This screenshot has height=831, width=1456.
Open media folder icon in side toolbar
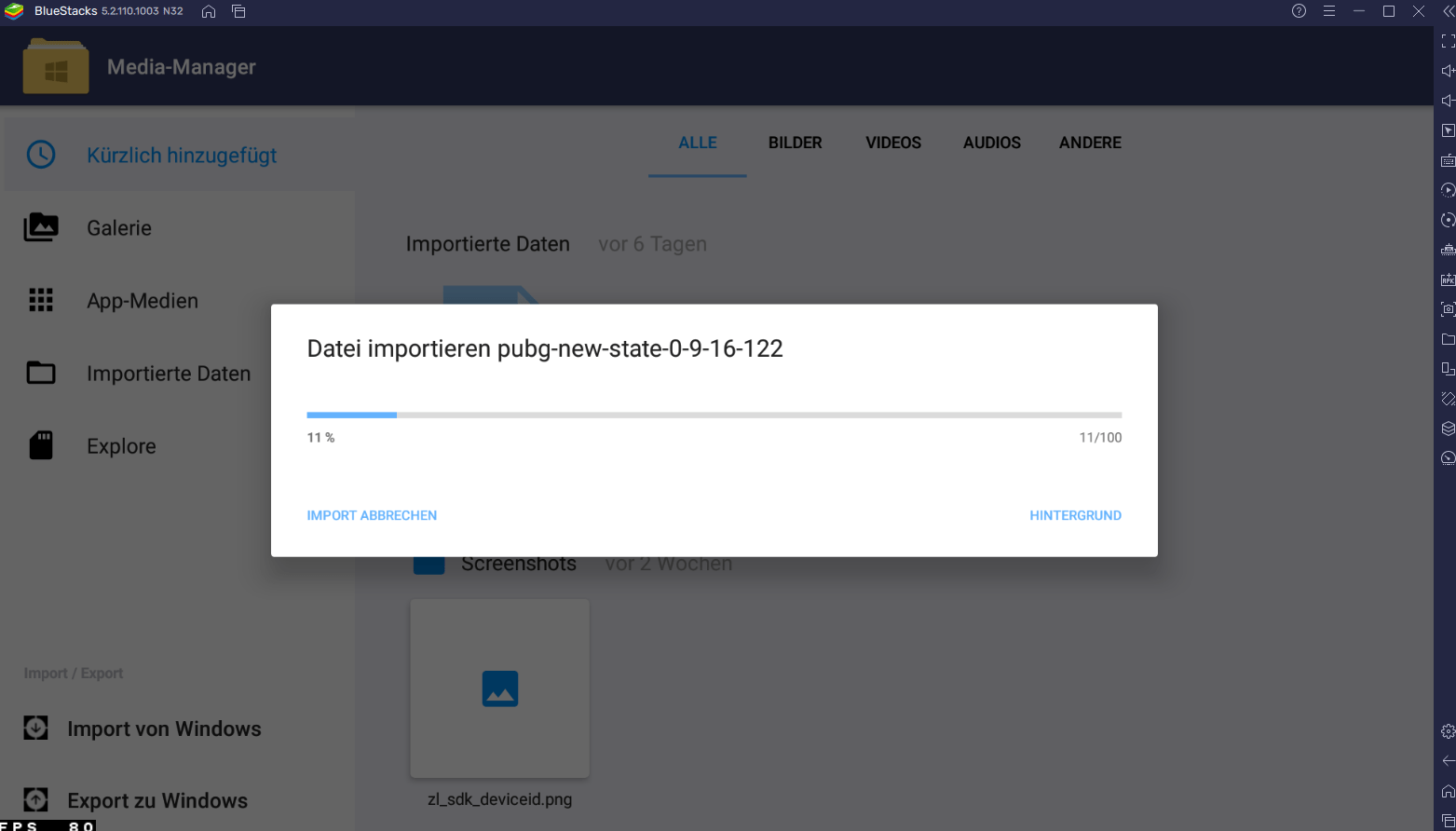[x=1448, y=338]
